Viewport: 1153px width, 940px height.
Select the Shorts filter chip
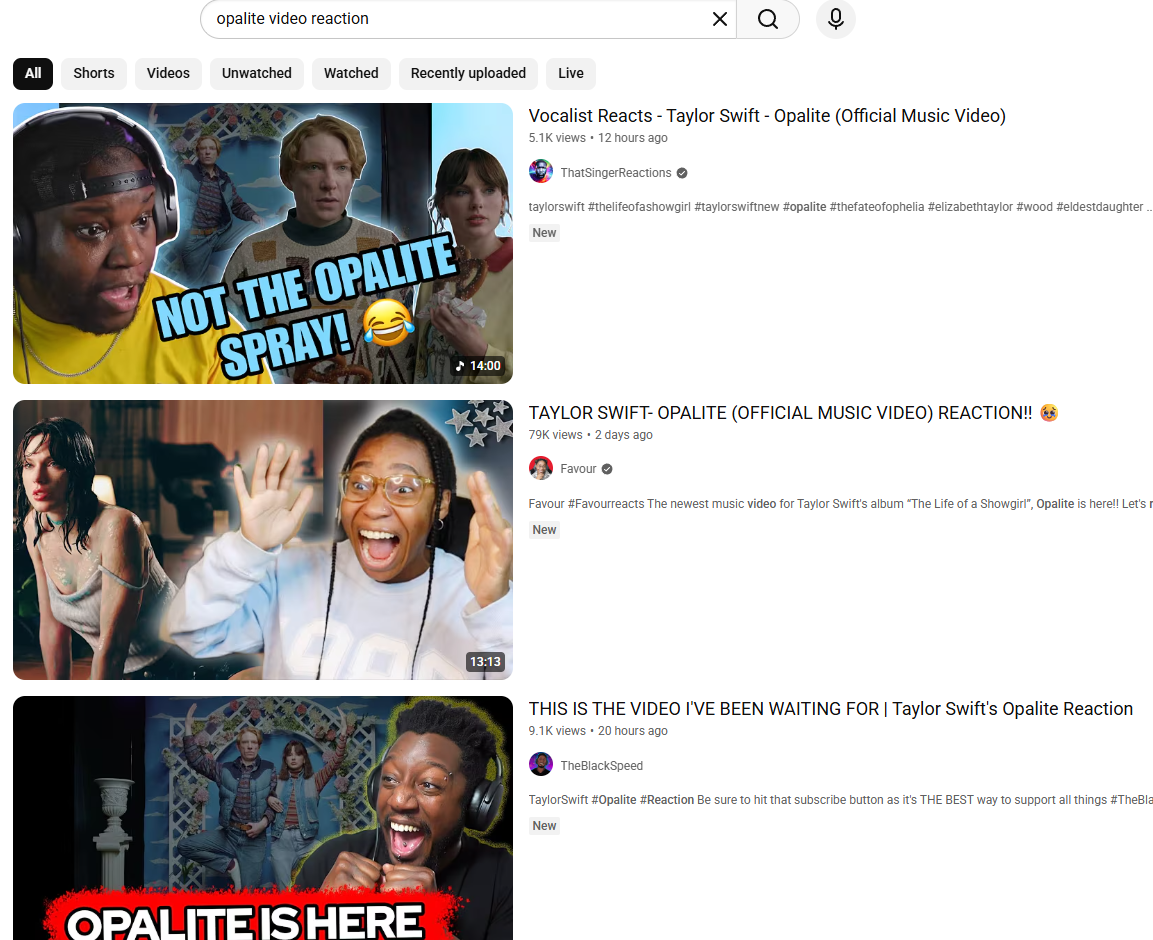pyautogui.click(x=94, y=74)
